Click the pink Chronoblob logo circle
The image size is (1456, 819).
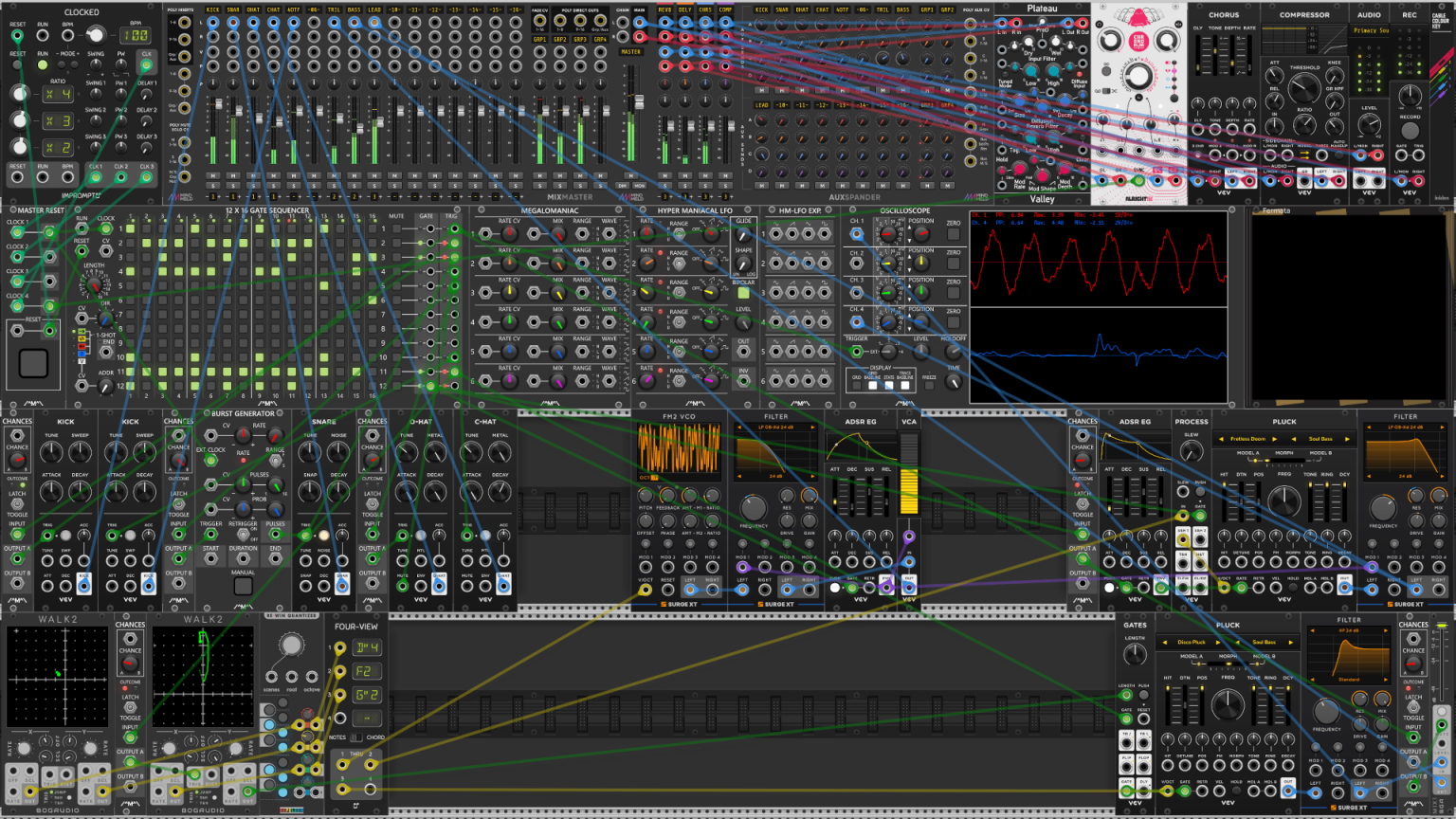1138,42
